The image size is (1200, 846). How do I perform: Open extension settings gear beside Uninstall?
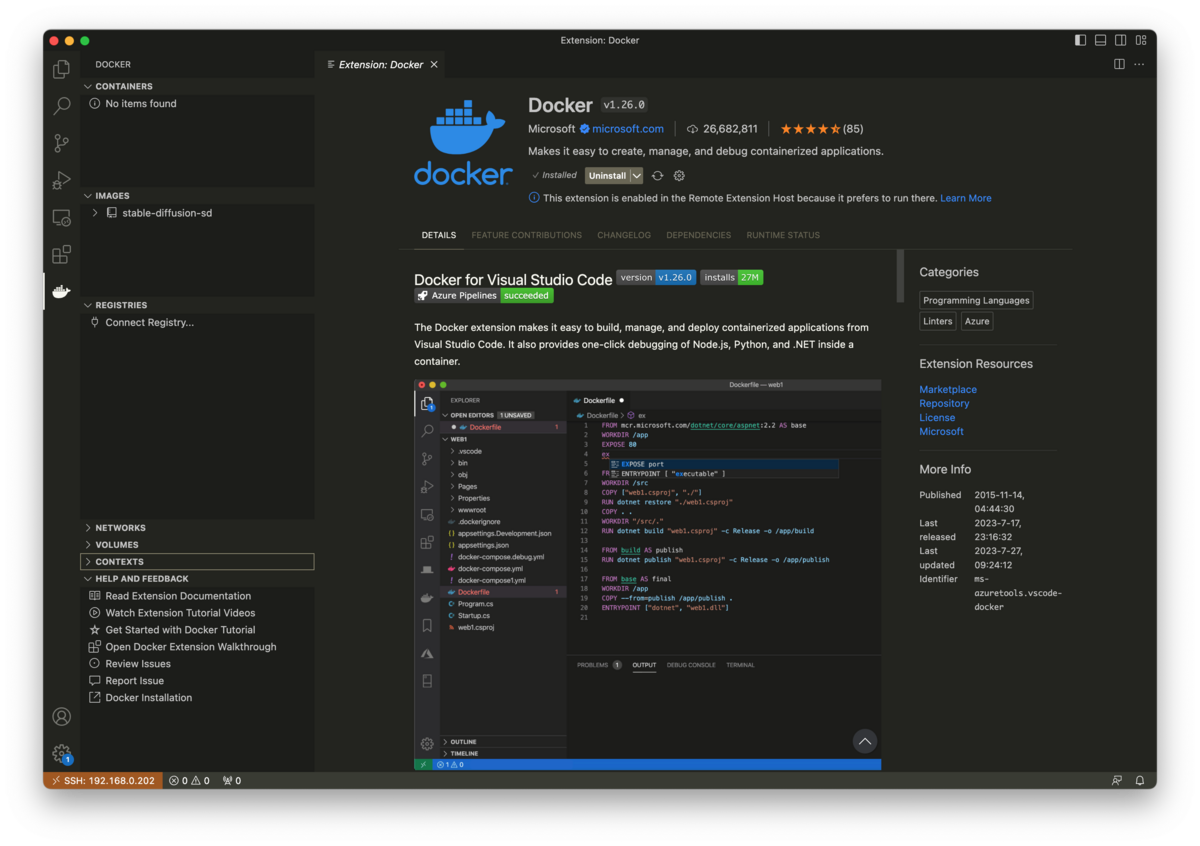point(679,175)
